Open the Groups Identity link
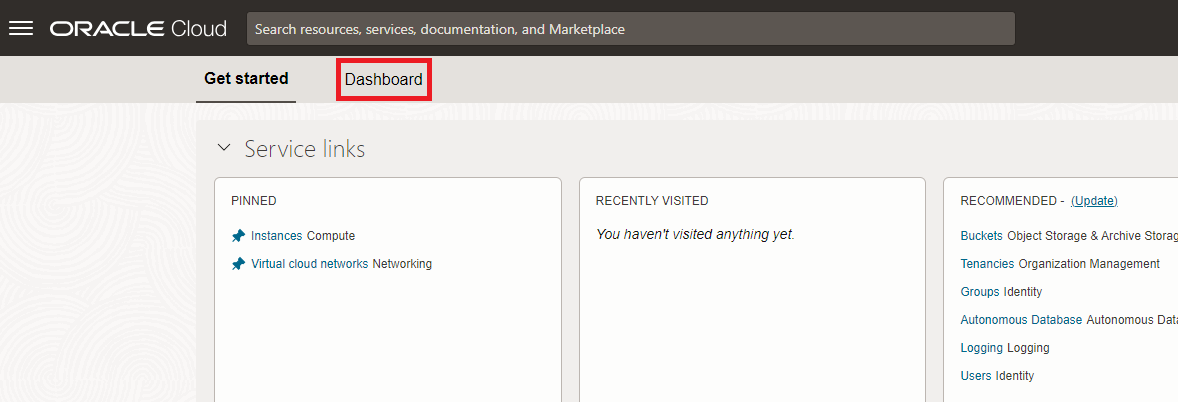This screenshot has width=1178, height=402. coord(979,292)
